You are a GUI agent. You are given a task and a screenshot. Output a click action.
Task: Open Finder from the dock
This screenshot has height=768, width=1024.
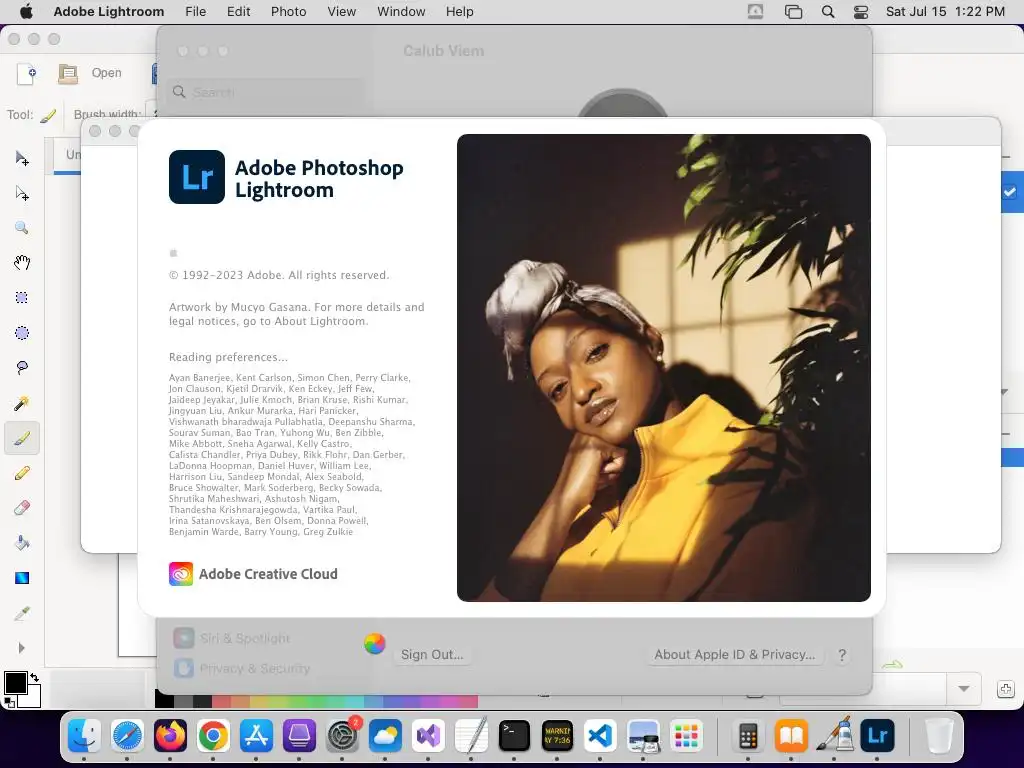click(84, 736)
